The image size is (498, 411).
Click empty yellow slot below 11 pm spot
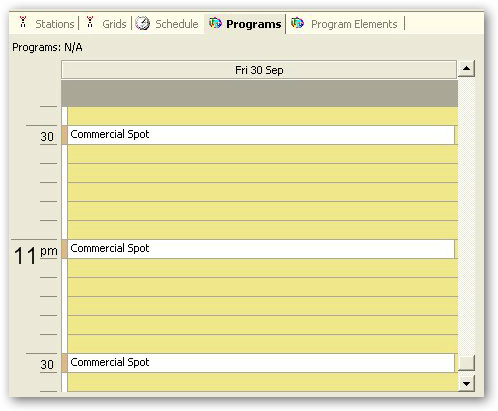(262, 268)
